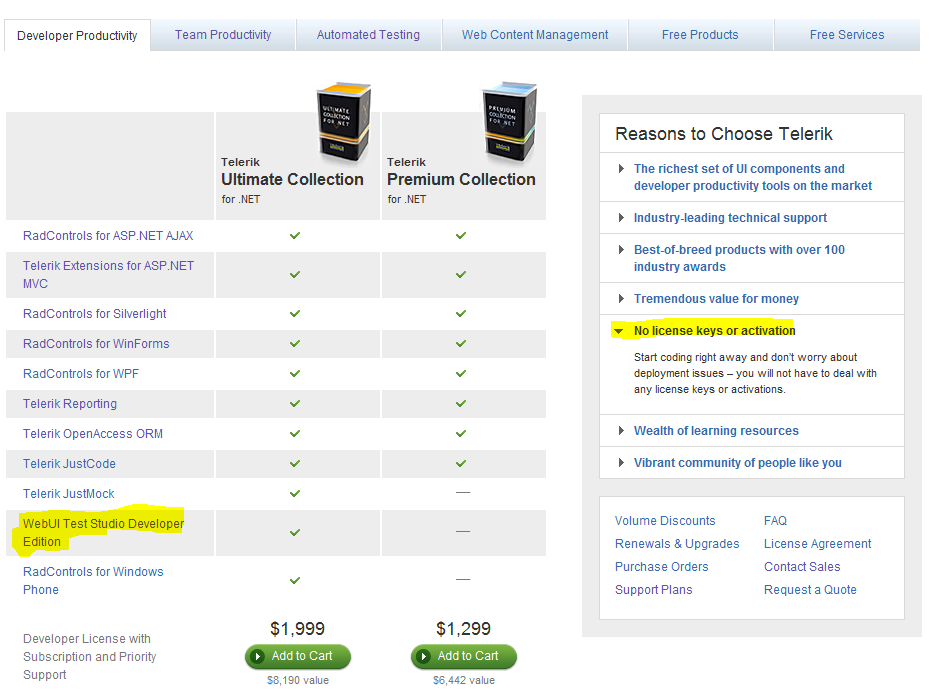The image size is (930, 699).
Task: Click Ultimate checkmark in Telerik JustMock row
Action: point(295,493)
